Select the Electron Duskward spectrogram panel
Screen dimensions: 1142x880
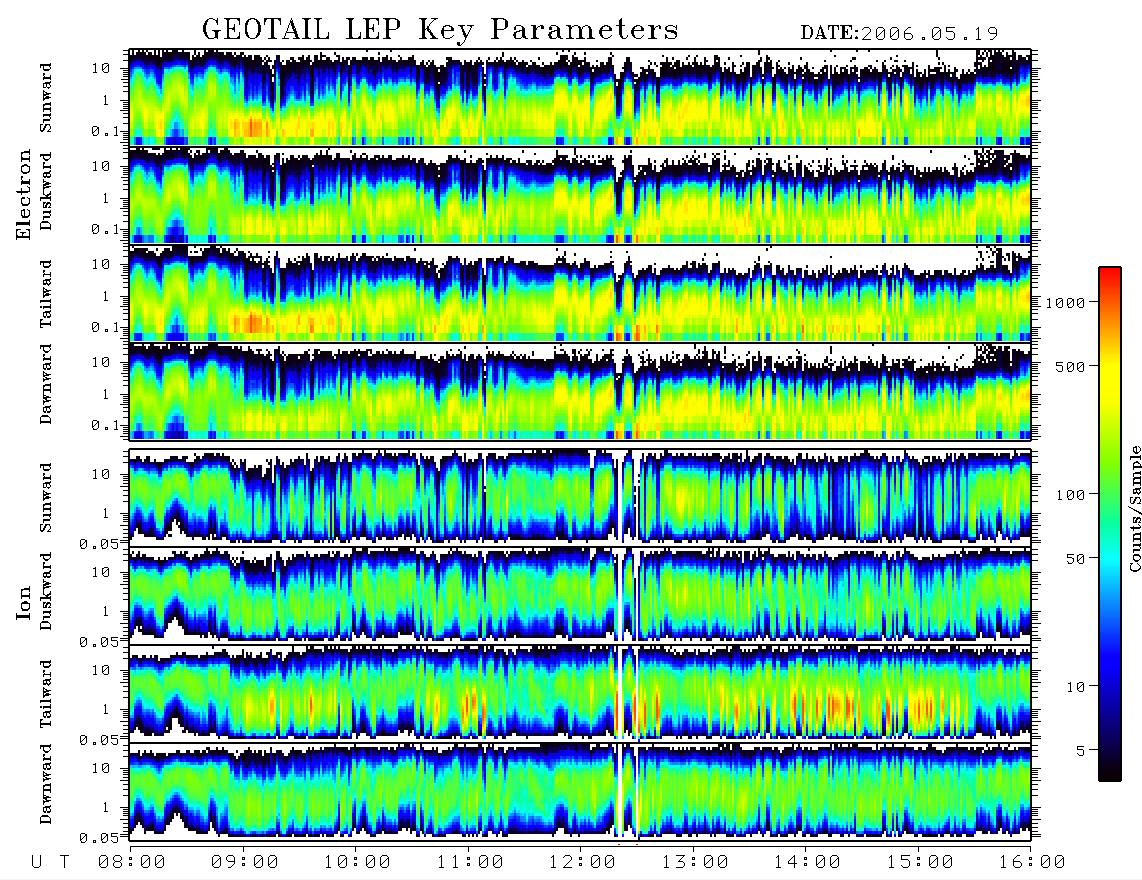pos(580,195)
